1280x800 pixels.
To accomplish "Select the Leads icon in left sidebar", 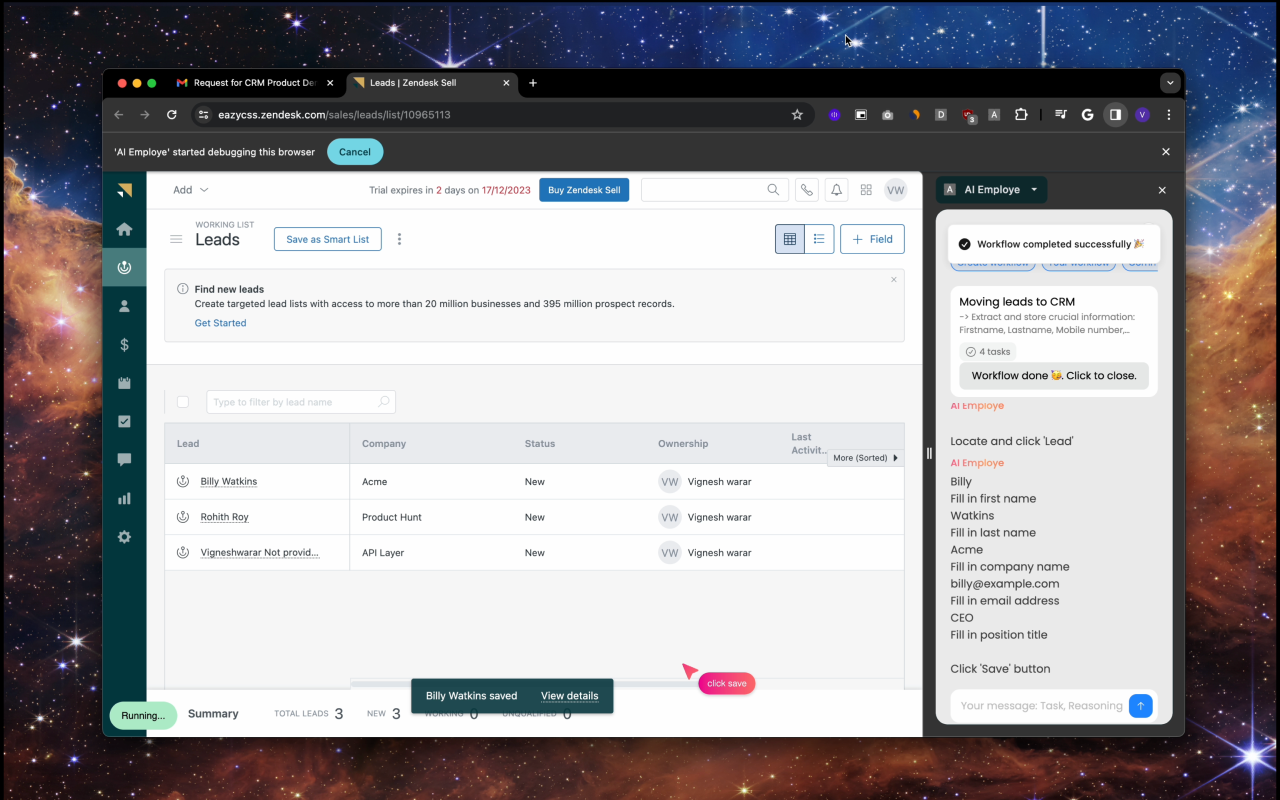I will (x=124, y=267).
